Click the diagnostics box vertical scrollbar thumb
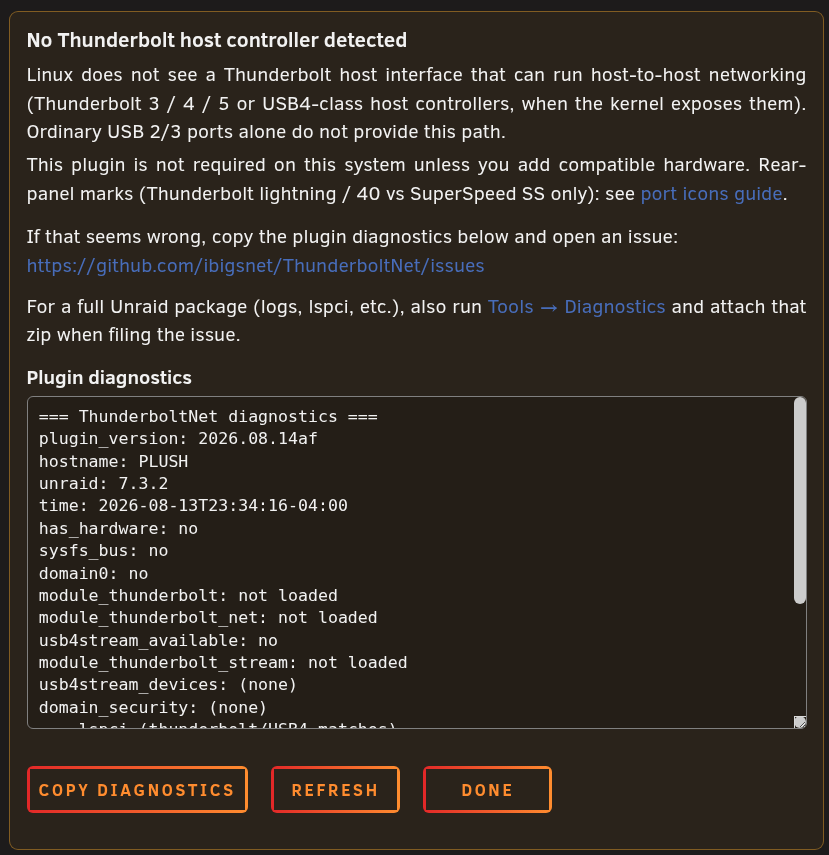The width and height of the screenshot is (829, 855). (x=800, y=501)
